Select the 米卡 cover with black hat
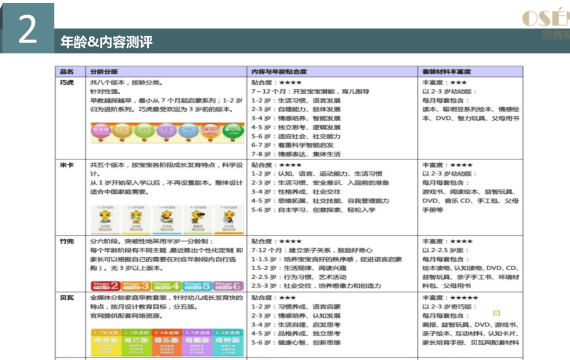Viewport: 570px width, 360px height. pos(198,219)
